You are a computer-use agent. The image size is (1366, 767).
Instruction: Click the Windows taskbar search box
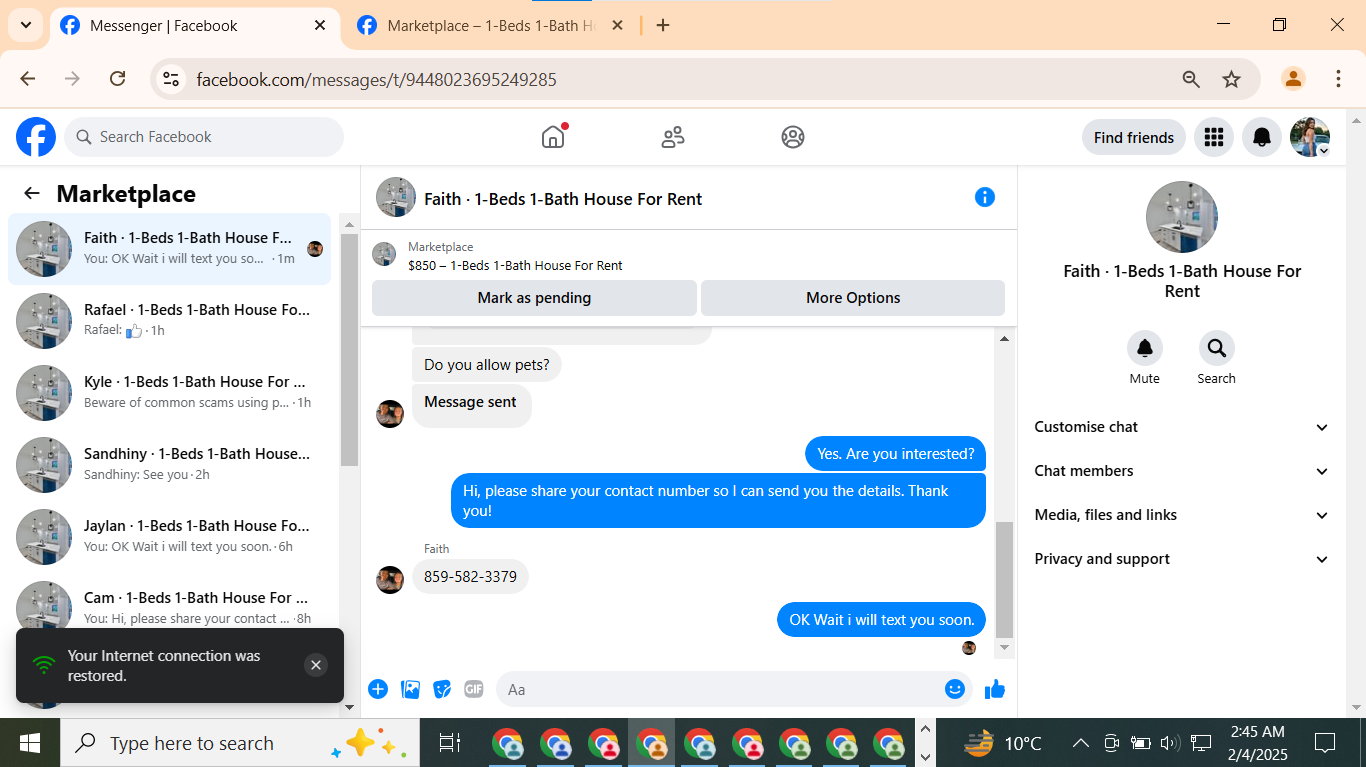[x=240, y=743]
